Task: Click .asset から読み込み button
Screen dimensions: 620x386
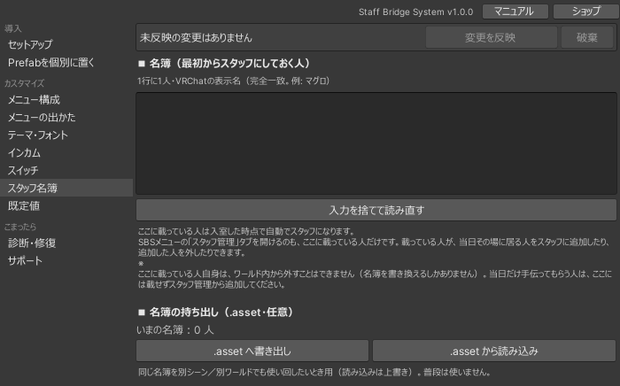Action: tap(494, 351)
